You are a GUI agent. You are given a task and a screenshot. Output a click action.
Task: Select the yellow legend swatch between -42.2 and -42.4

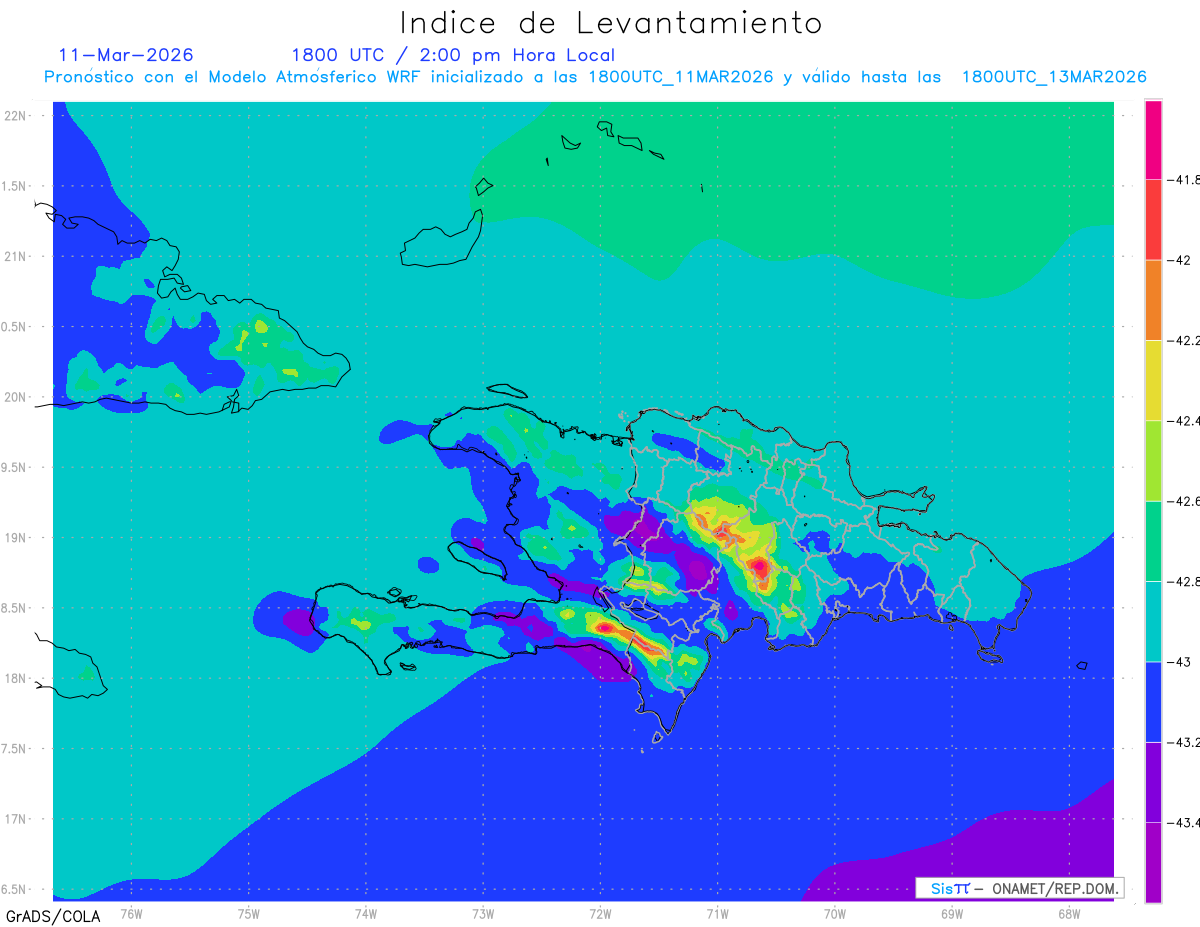point(1153,380)
